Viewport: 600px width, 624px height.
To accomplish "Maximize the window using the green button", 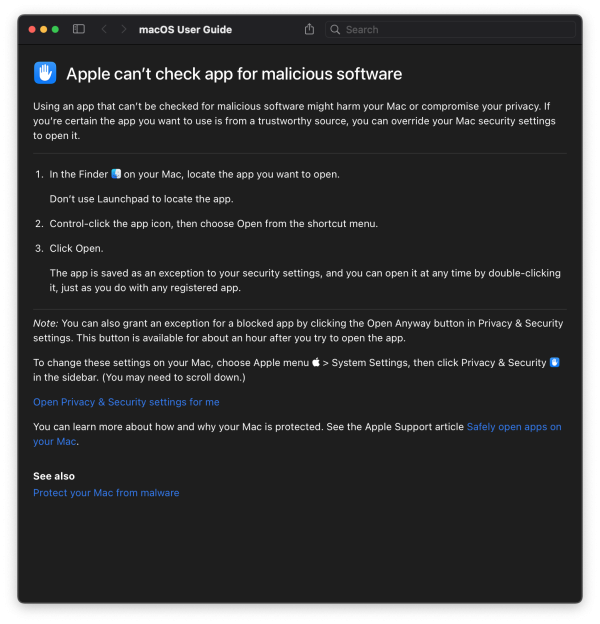I will pyautogui.click(x=55, y=29).
